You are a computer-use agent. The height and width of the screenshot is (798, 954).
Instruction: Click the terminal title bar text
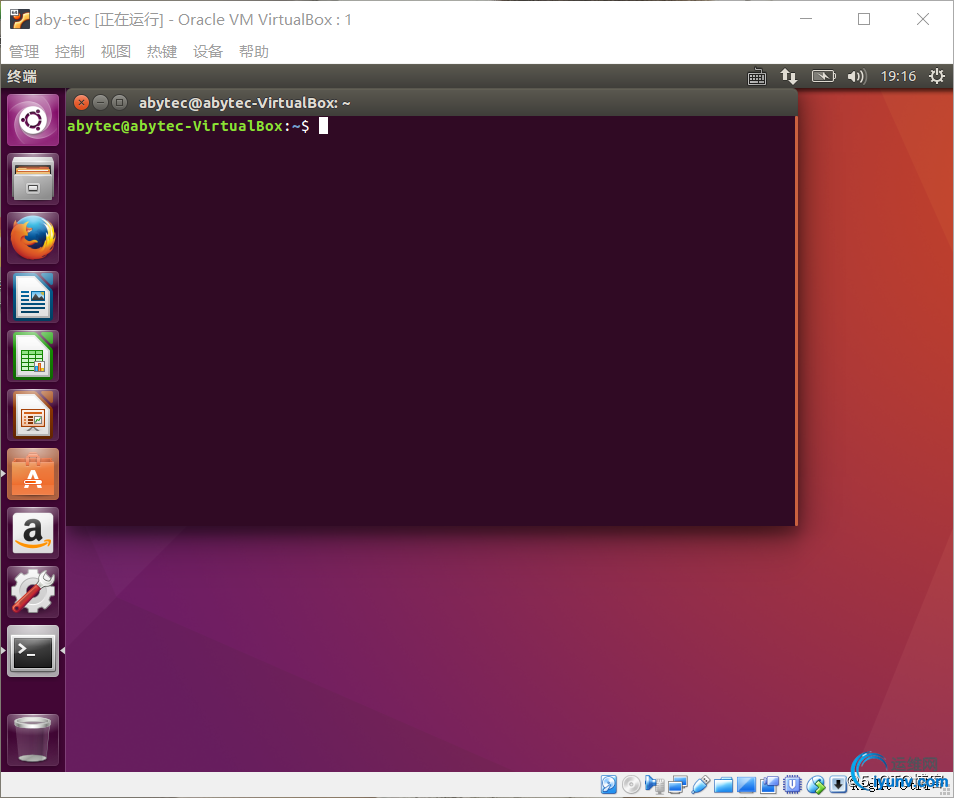click(x=245, y=103)
